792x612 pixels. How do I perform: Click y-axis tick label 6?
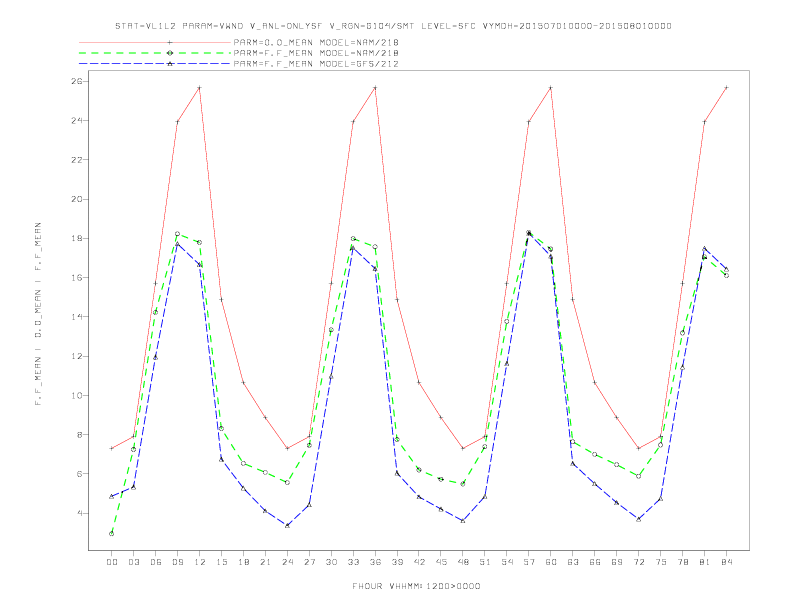(80, 474)
